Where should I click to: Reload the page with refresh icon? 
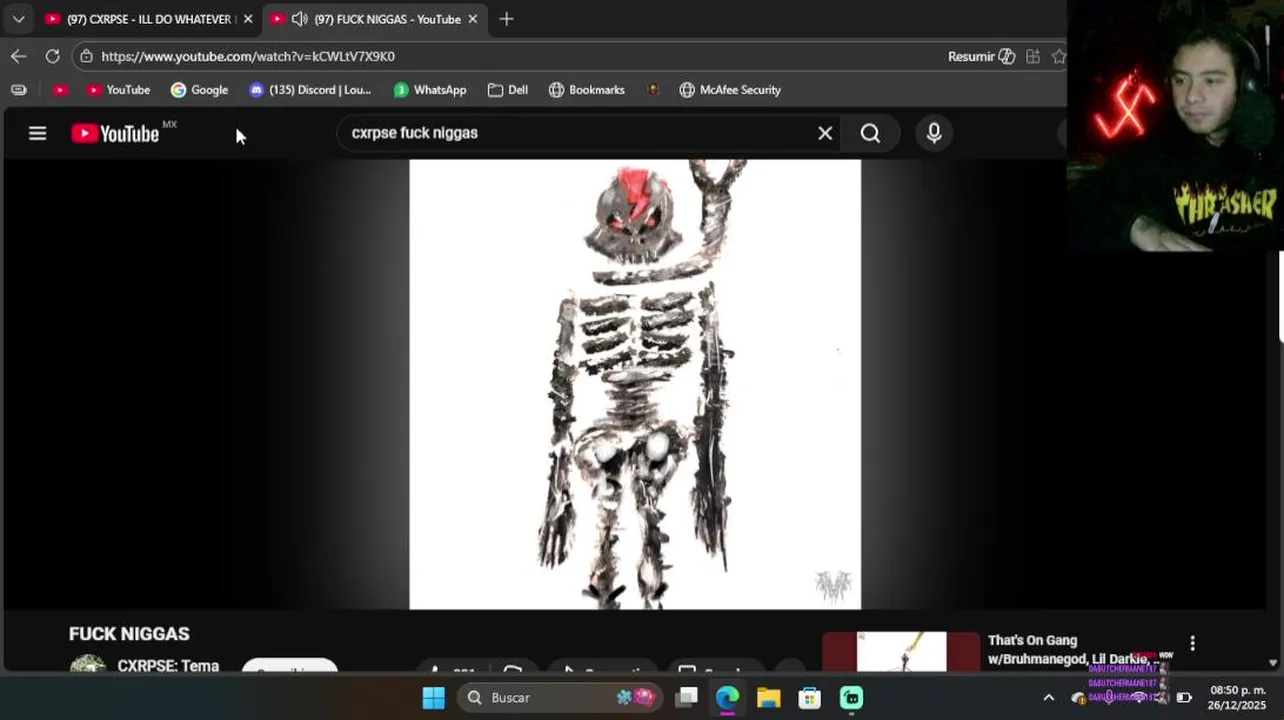pos(52,56)
